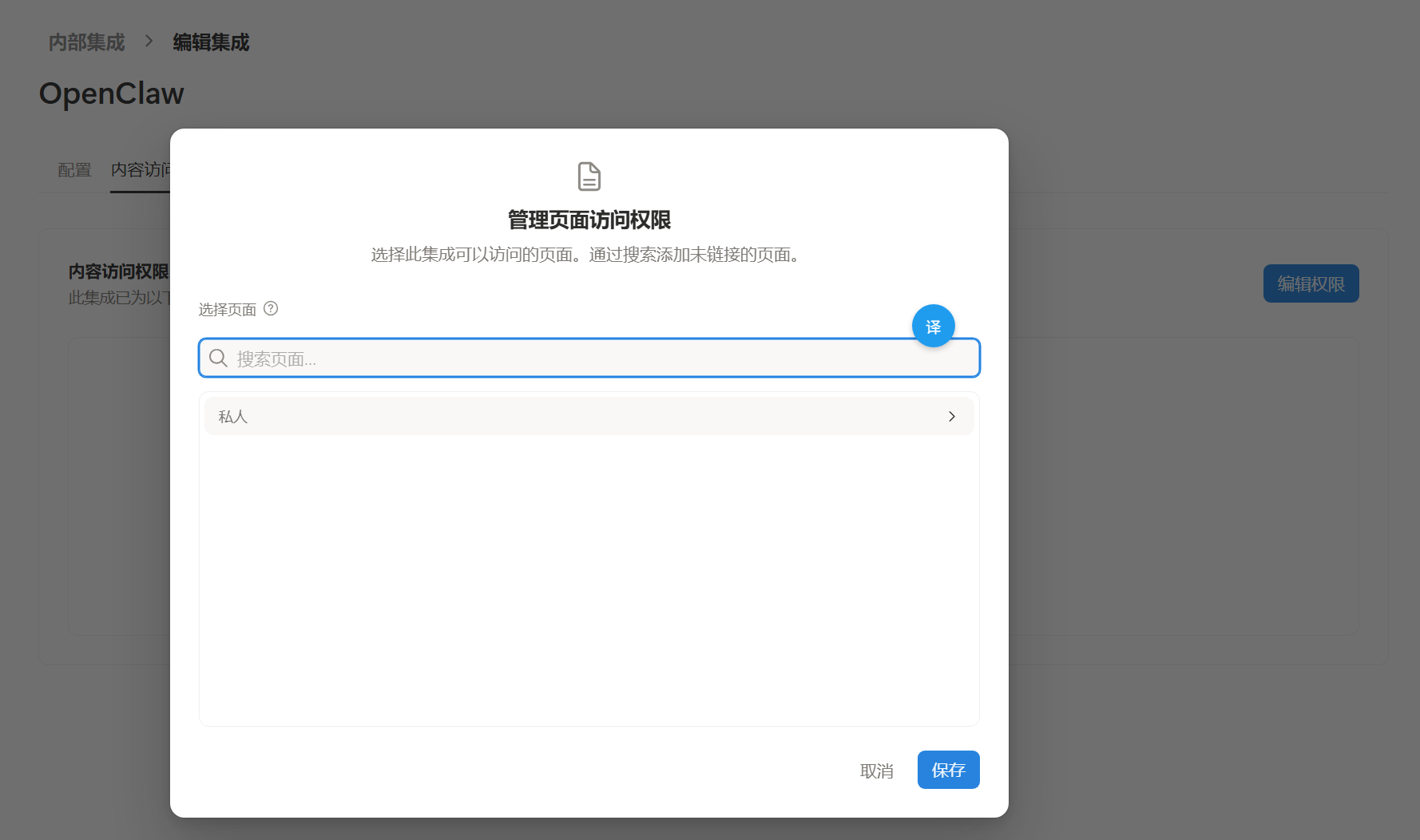1420x840 pixels.
Task: Click the breadcrumb chevron after 内部集成
Action: pos(149,42)
